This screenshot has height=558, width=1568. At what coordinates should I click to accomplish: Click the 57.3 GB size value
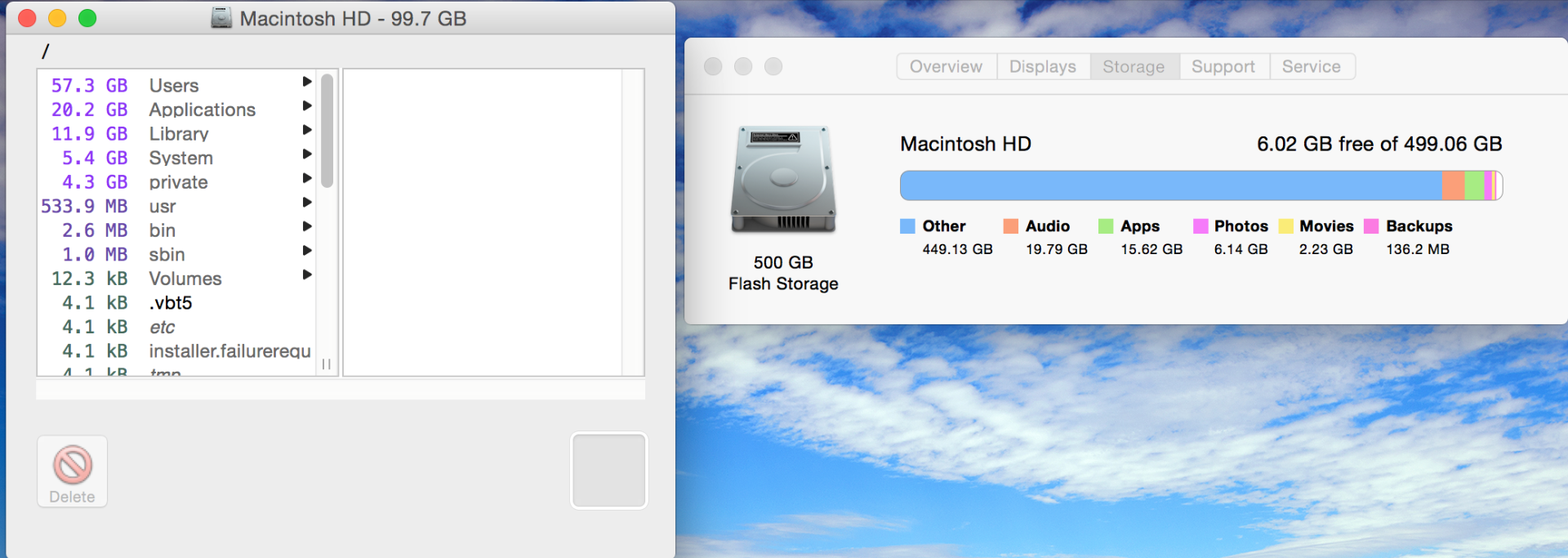pyautogui.click(x=89, y=85)
